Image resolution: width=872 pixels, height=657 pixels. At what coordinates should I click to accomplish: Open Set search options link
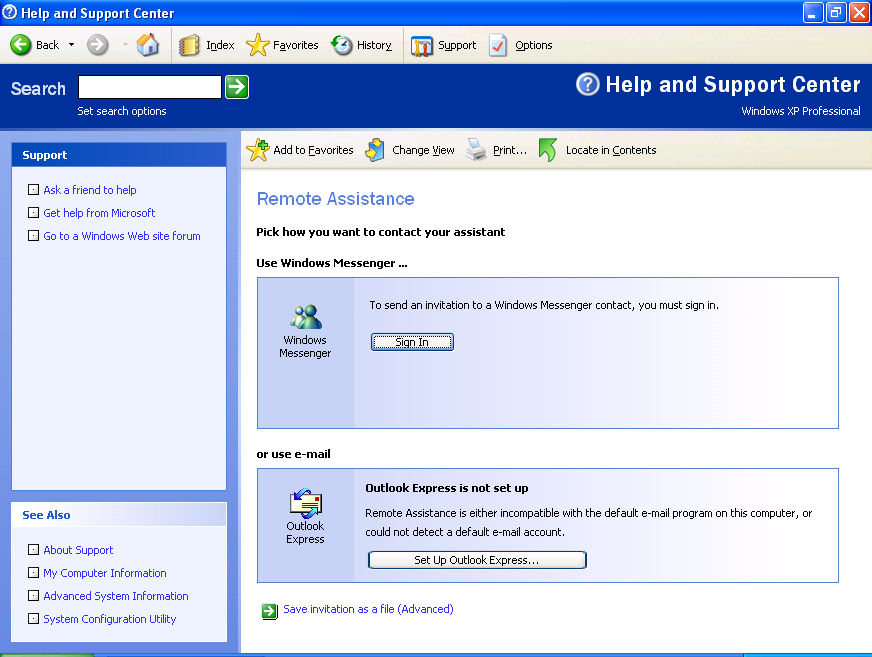(122, 111)
